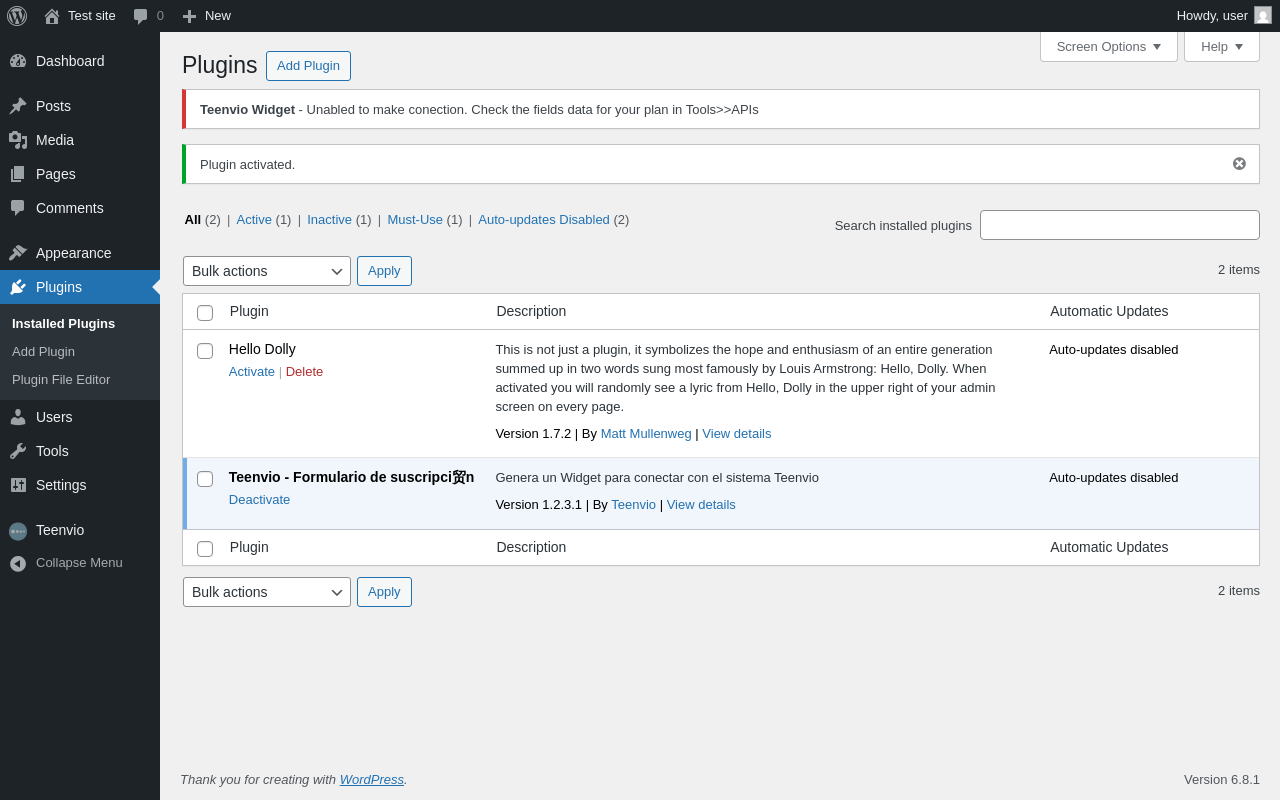The width and height of the screenshot is (1280, 800).
Task: Open Matt Mullenweg author link
Action: click(646, 434)
